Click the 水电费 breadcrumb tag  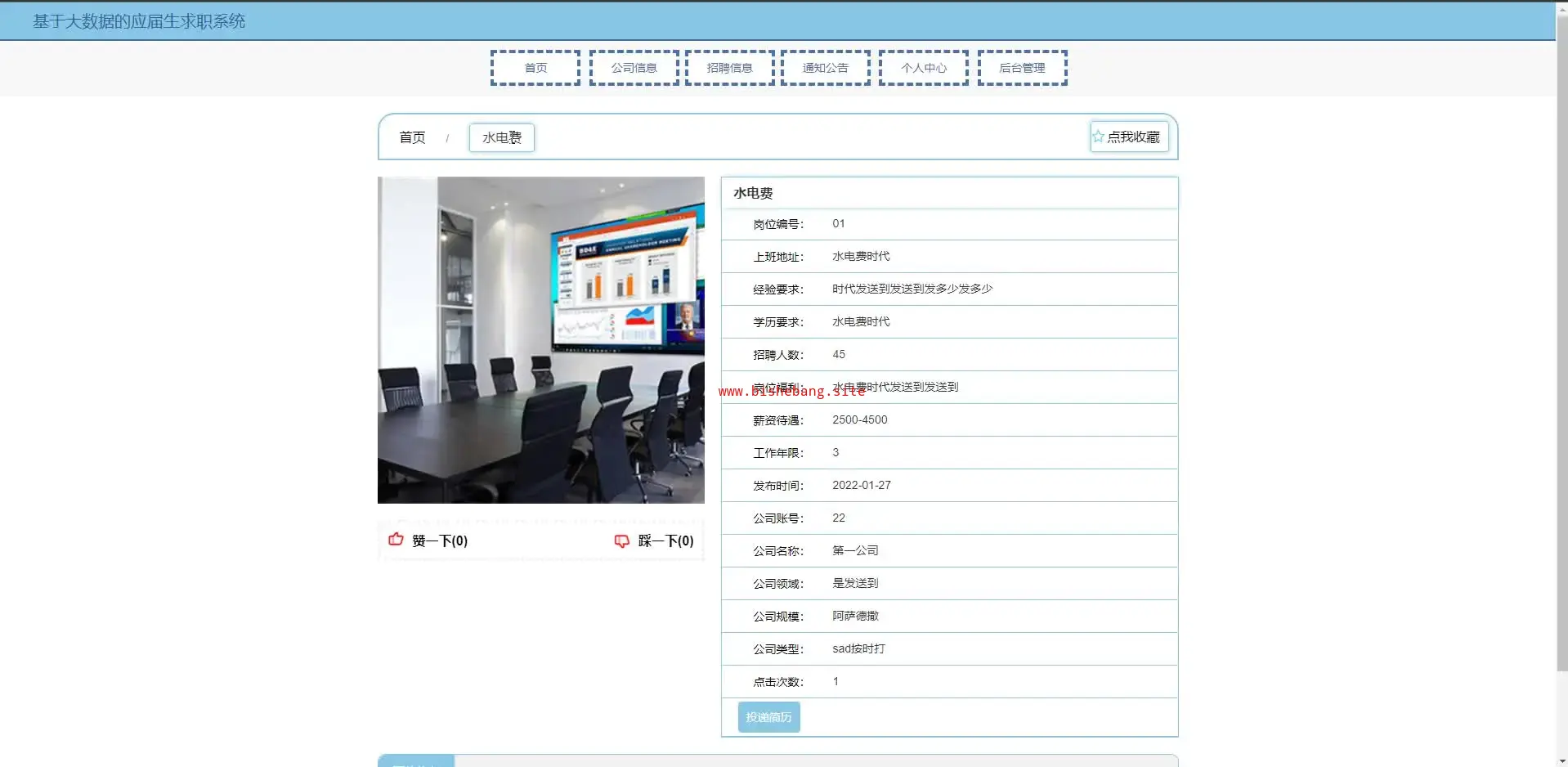[501, 137]
